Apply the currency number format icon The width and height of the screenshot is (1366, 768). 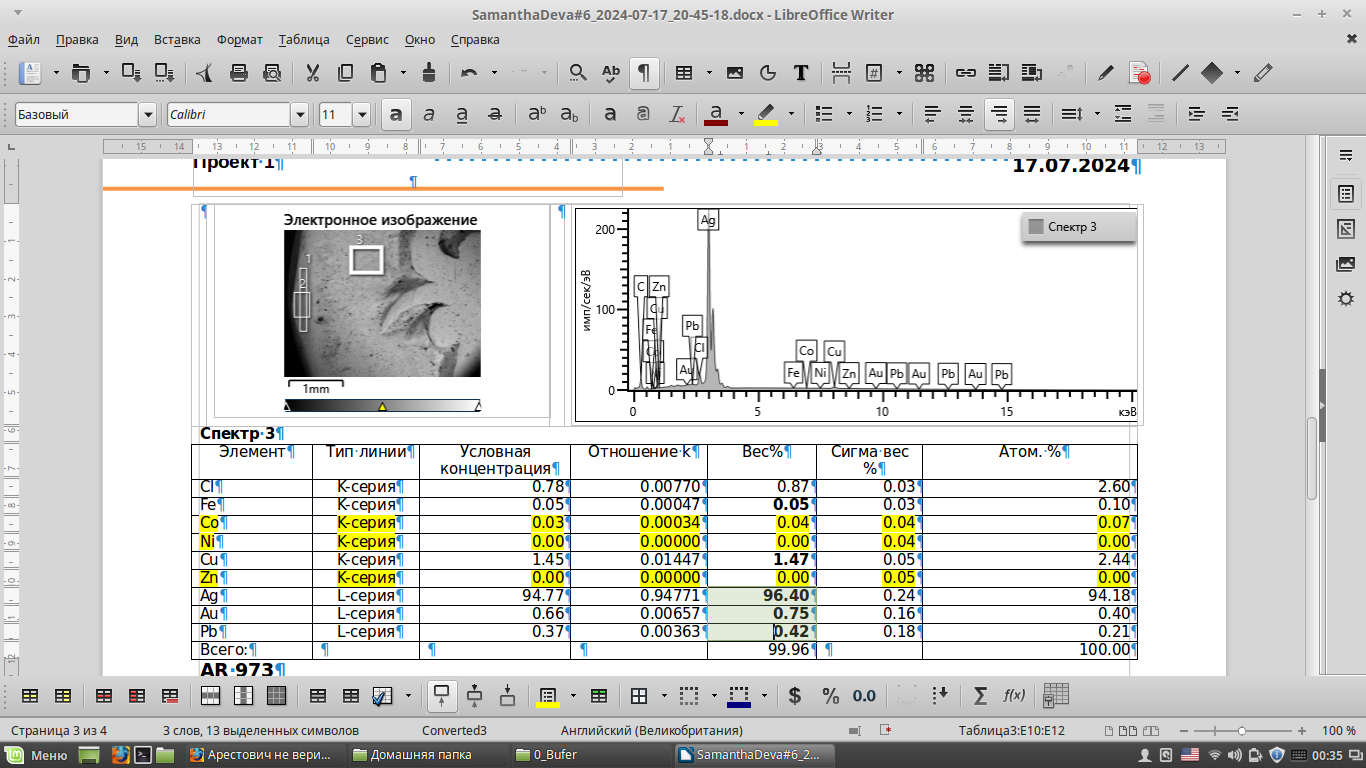click(x=795, y=696)
